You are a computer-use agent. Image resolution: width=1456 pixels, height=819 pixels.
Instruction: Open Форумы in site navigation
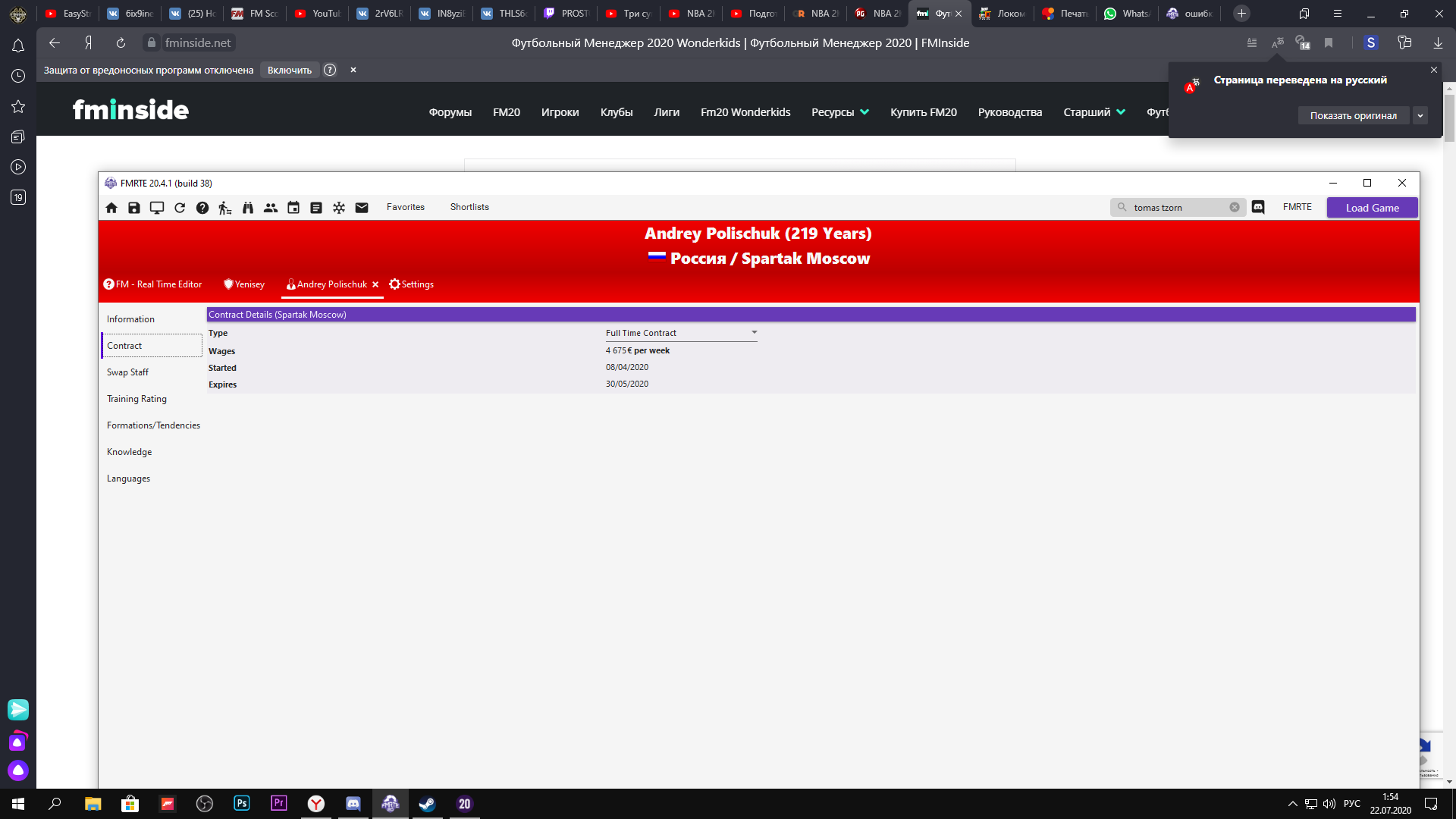(x=450, y=112)
